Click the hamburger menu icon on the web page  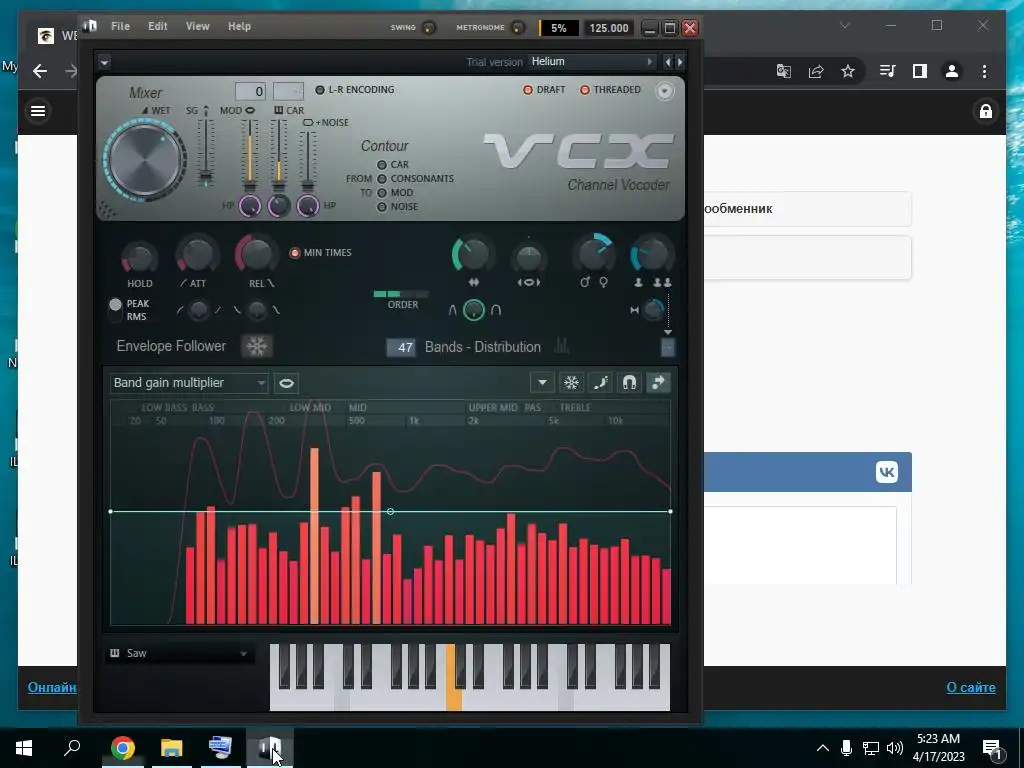pos(38,111)
